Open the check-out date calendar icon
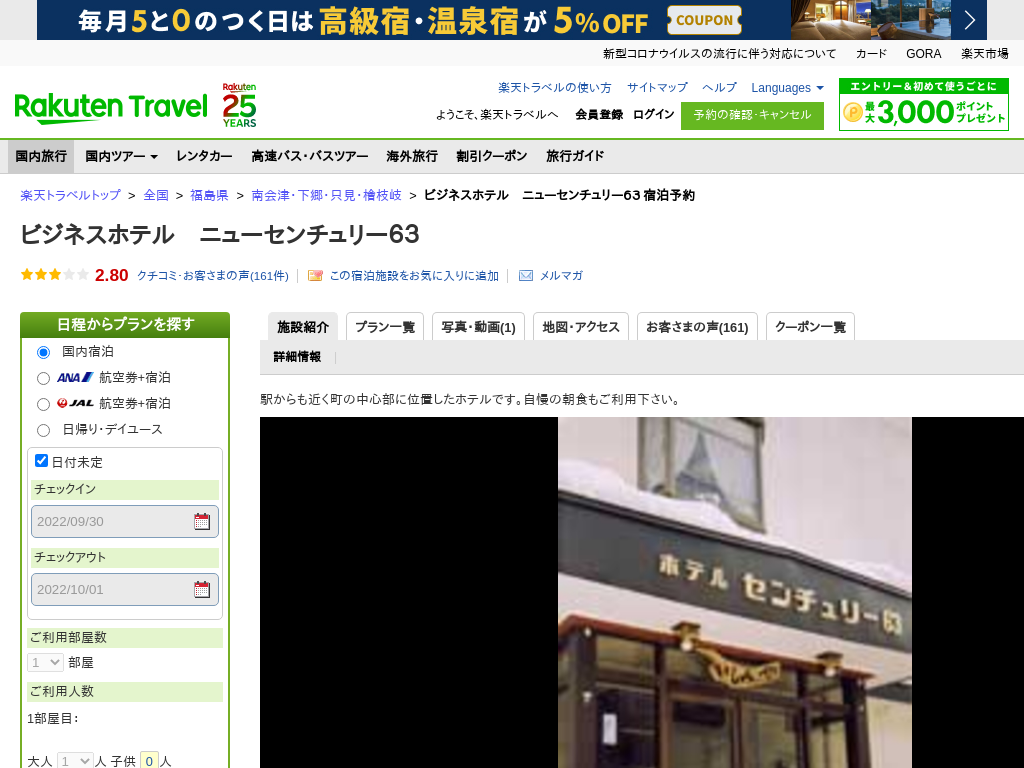This screenshot has height=768, width=1024. coord(202,589)
